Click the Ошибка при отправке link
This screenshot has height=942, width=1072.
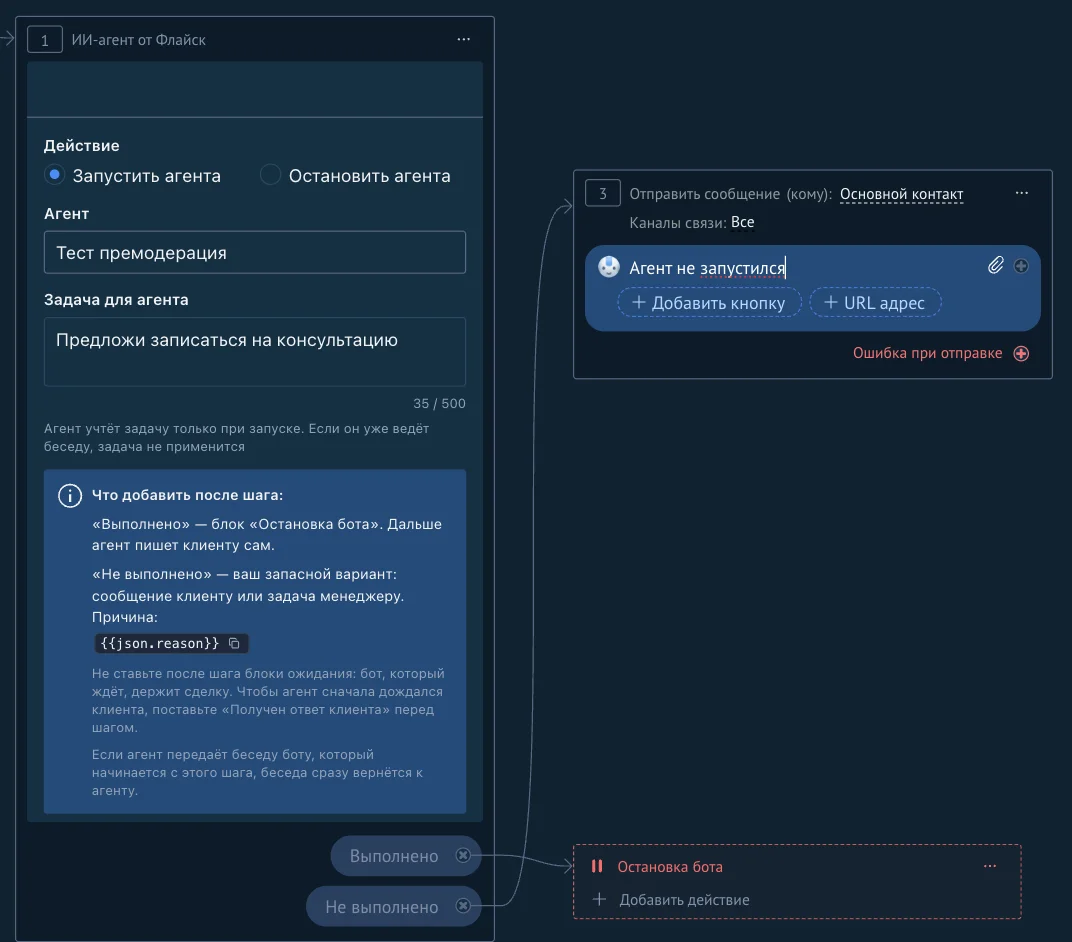[x=927, y=353]
